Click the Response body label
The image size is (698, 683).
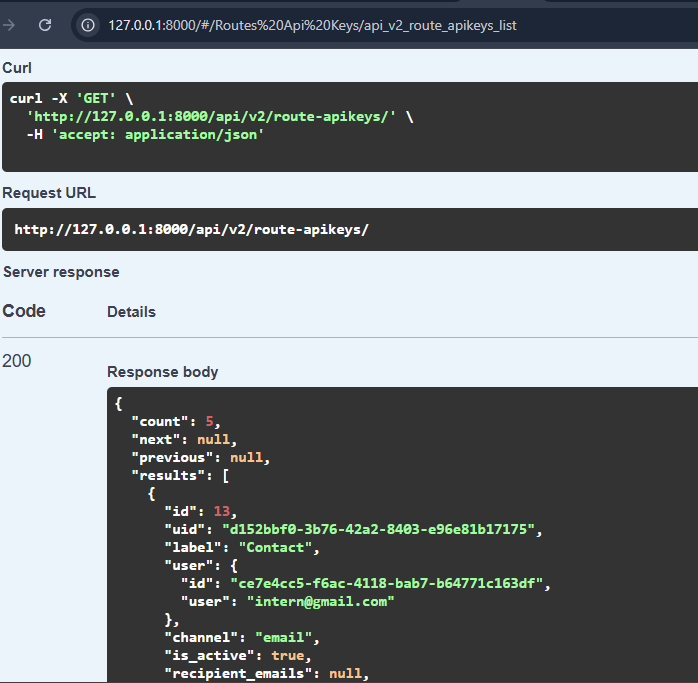[x=162, y=372]
